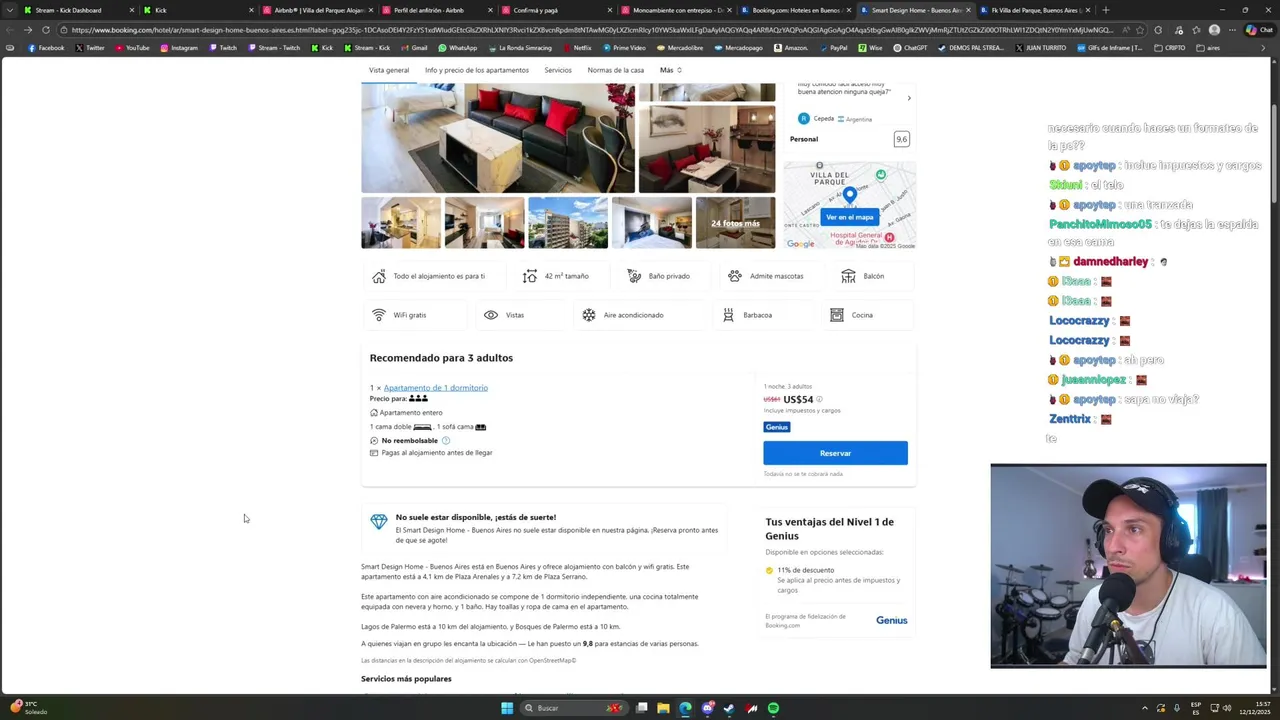Click the paw icon for Admite mascotas
Screen dimensions: 1280x720
click(735, 276)
